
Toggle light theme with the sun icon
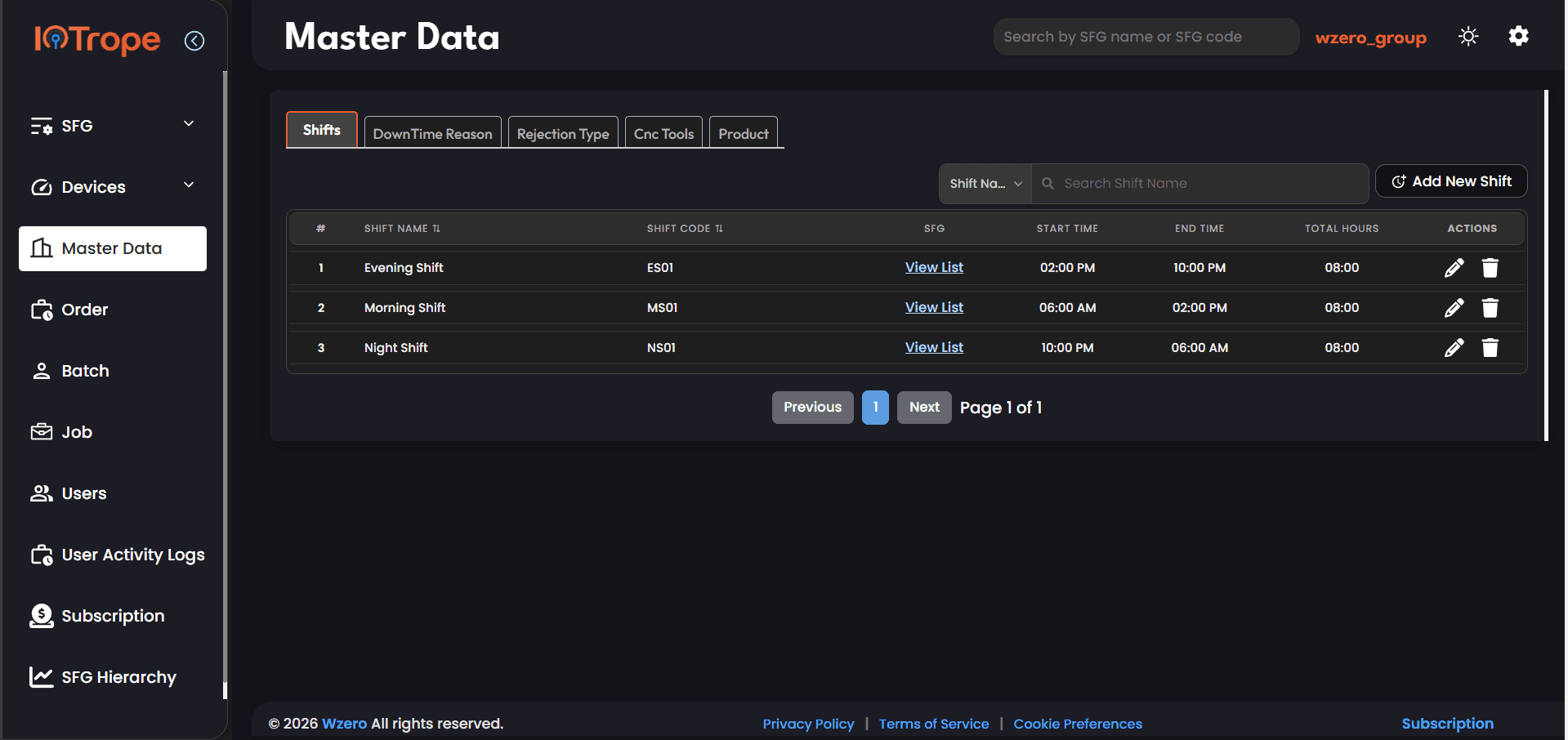[x=1468, y=37]
